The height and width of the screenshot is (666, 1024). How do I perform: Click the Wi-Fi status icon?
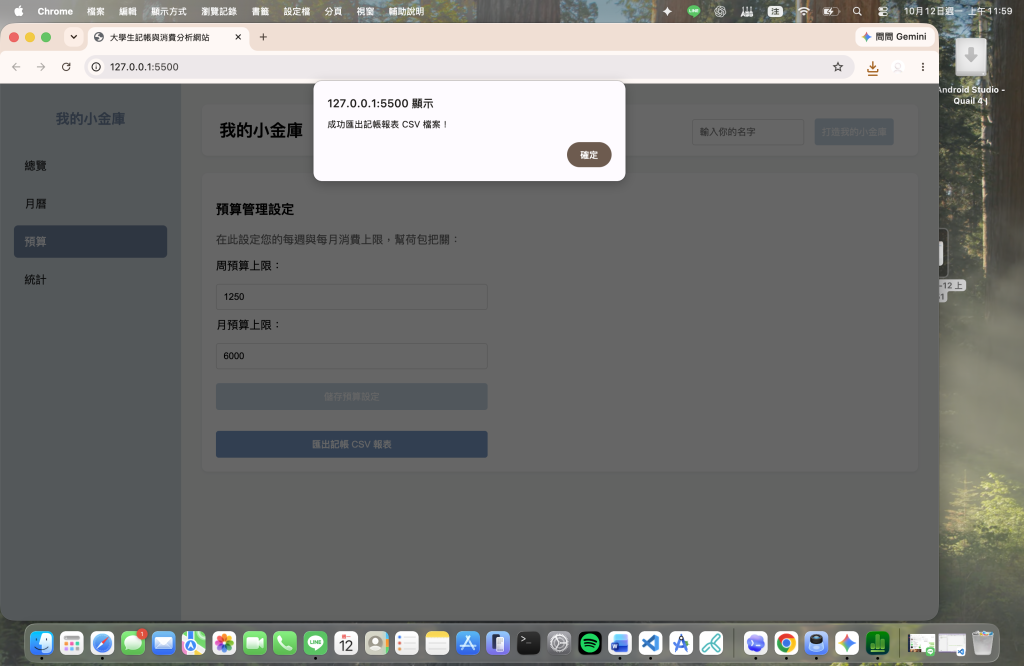point(804,11)
